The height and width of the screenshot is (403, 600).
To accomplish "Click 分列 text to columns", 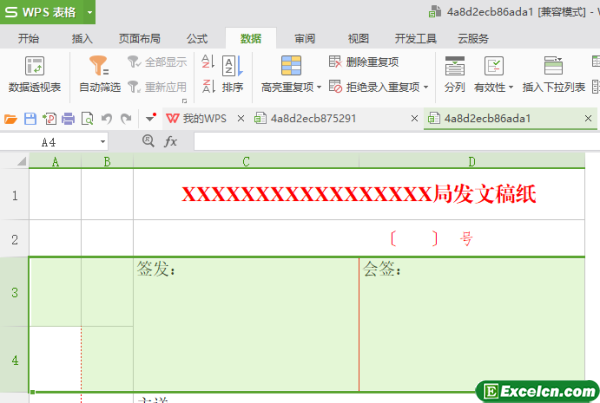I will click(x=455, y=75).
